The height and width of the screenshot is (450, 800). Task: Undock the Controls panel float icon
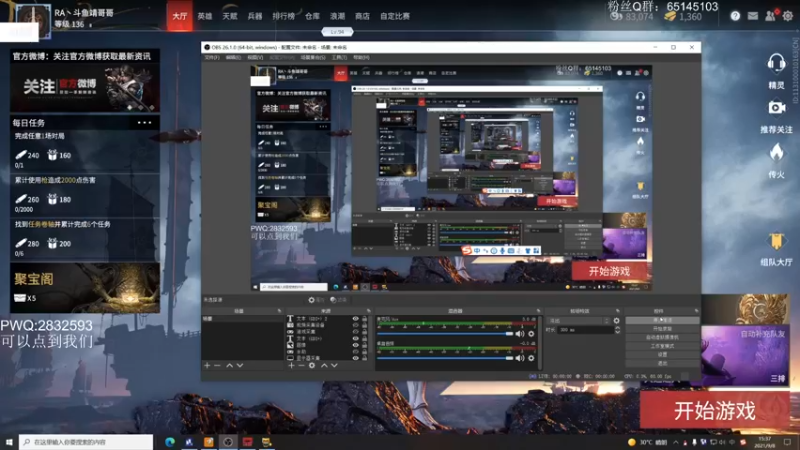tap(696, 311)
